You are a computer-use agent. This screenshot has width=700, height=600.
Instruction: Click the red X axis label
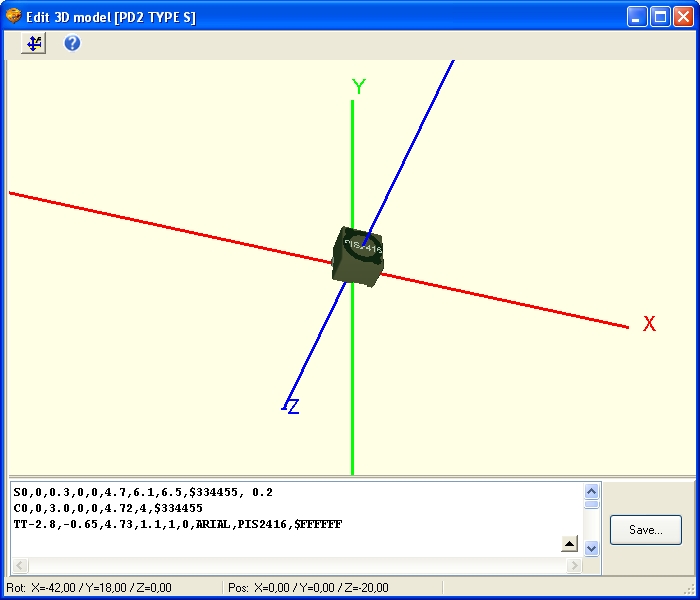[649, 324]
